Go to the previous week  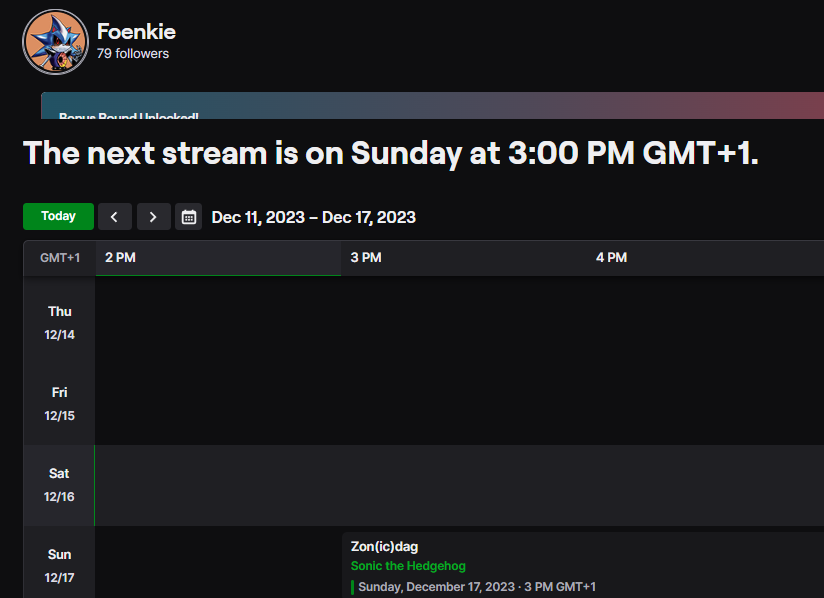(x=115, y=217)
